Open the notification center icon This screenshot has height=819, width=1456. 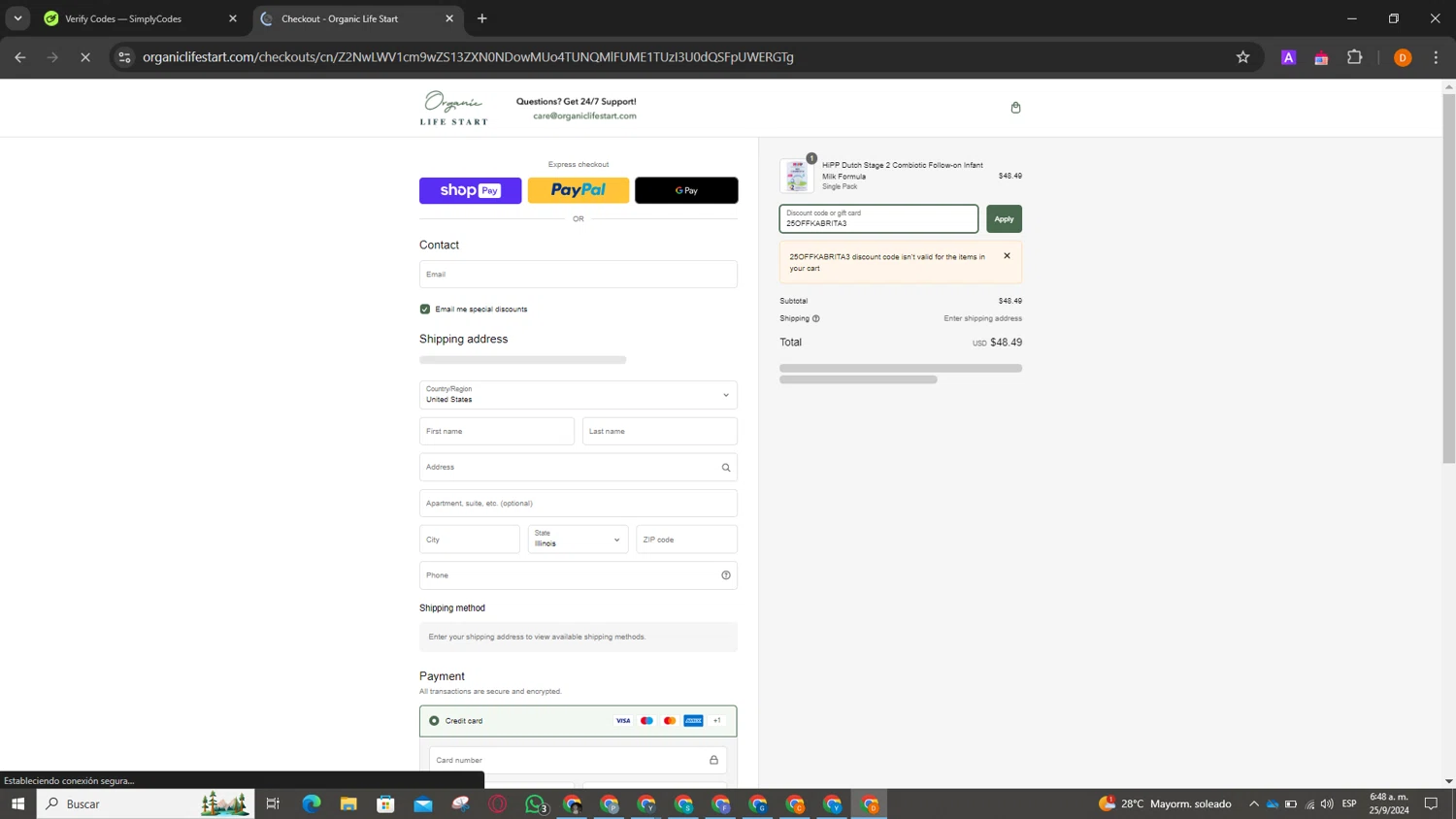[1431, 803]
